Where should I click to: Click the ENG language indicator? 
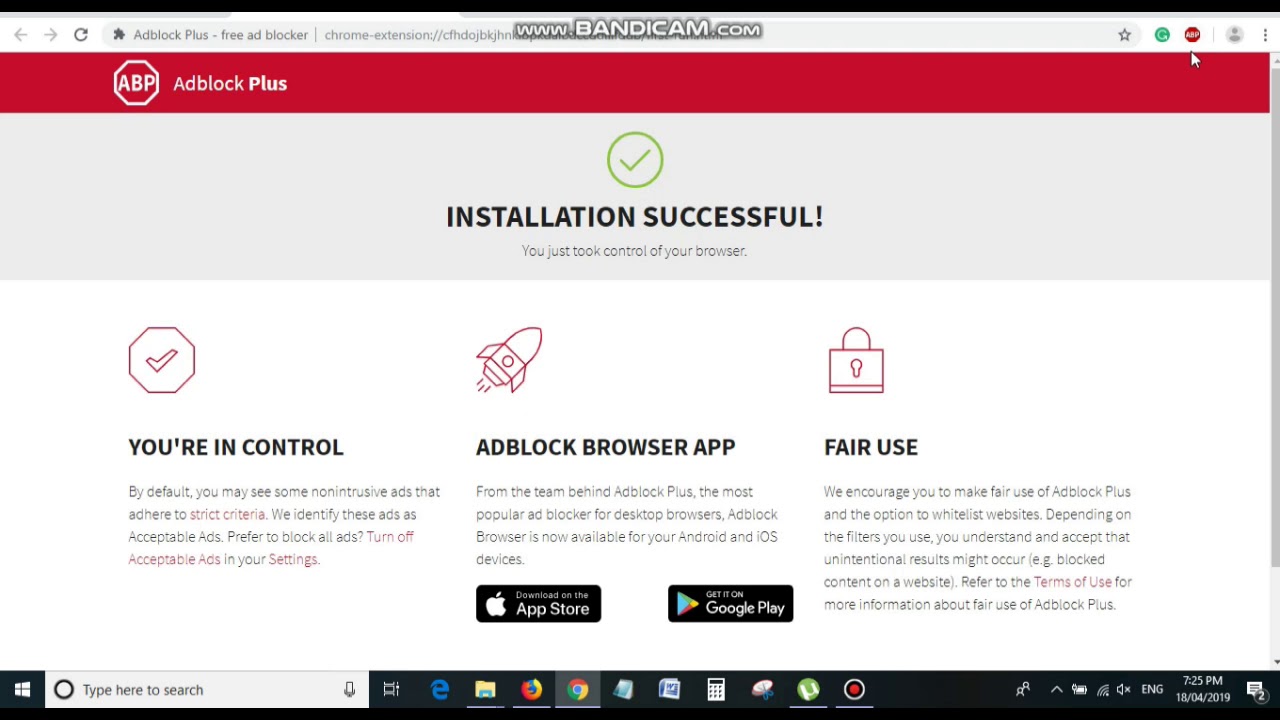click(1152, 690)
